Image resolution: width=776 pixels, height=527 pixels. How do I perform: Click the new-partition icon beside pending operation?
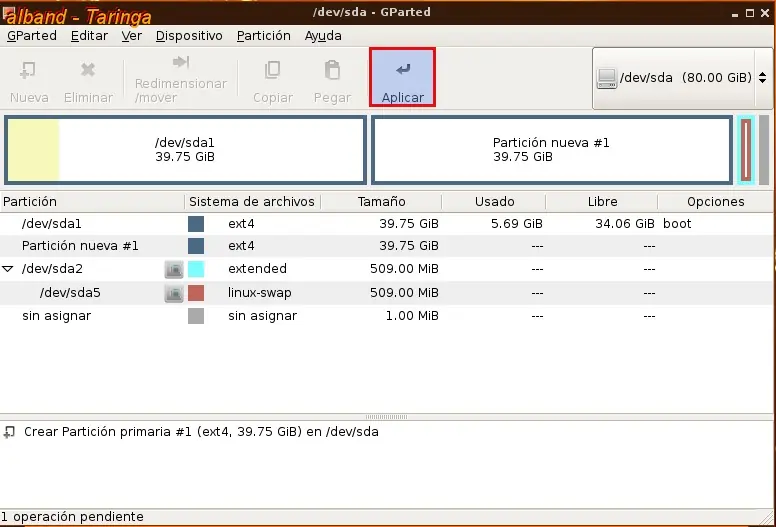point(9,432)
